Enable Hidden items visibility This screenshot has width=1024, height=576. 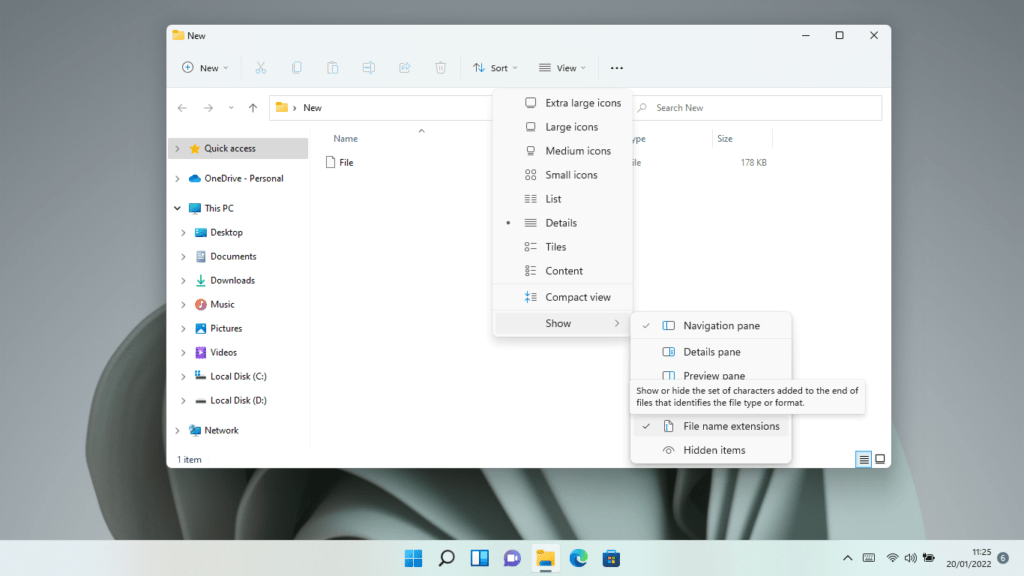point(712,450)
